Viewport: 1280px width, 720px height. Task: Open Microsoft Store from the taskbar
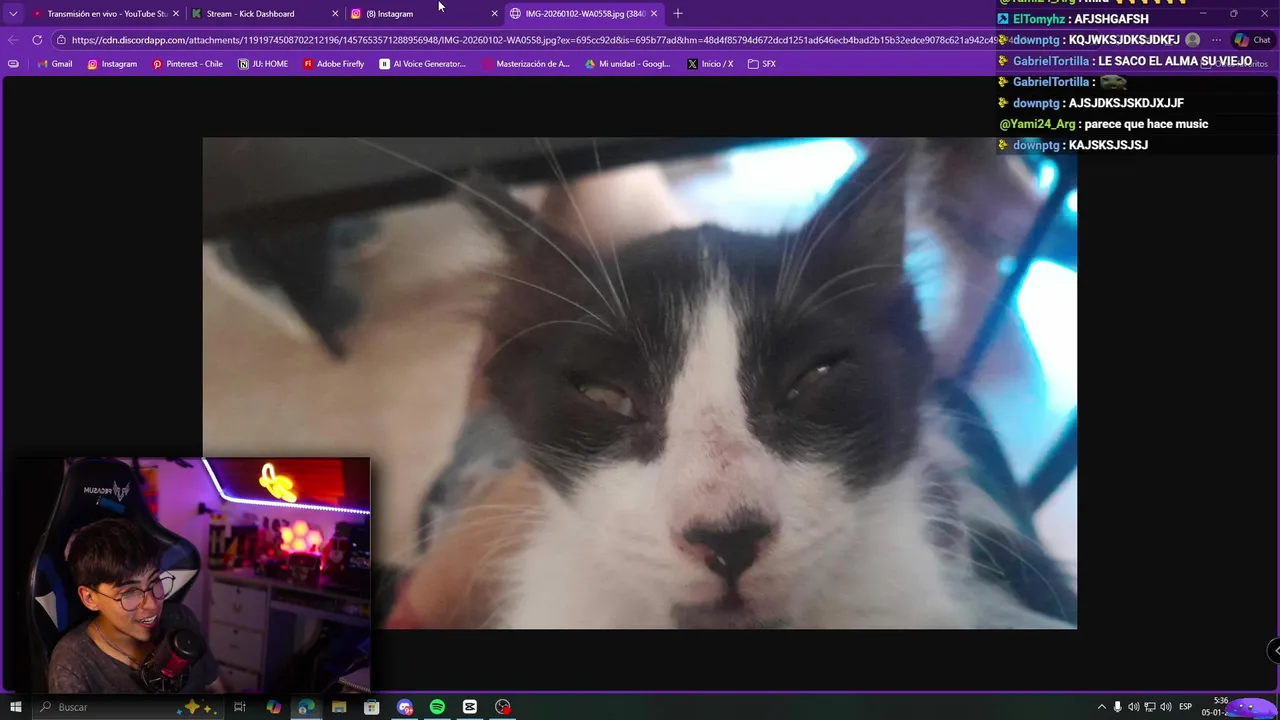coord(372,707)
